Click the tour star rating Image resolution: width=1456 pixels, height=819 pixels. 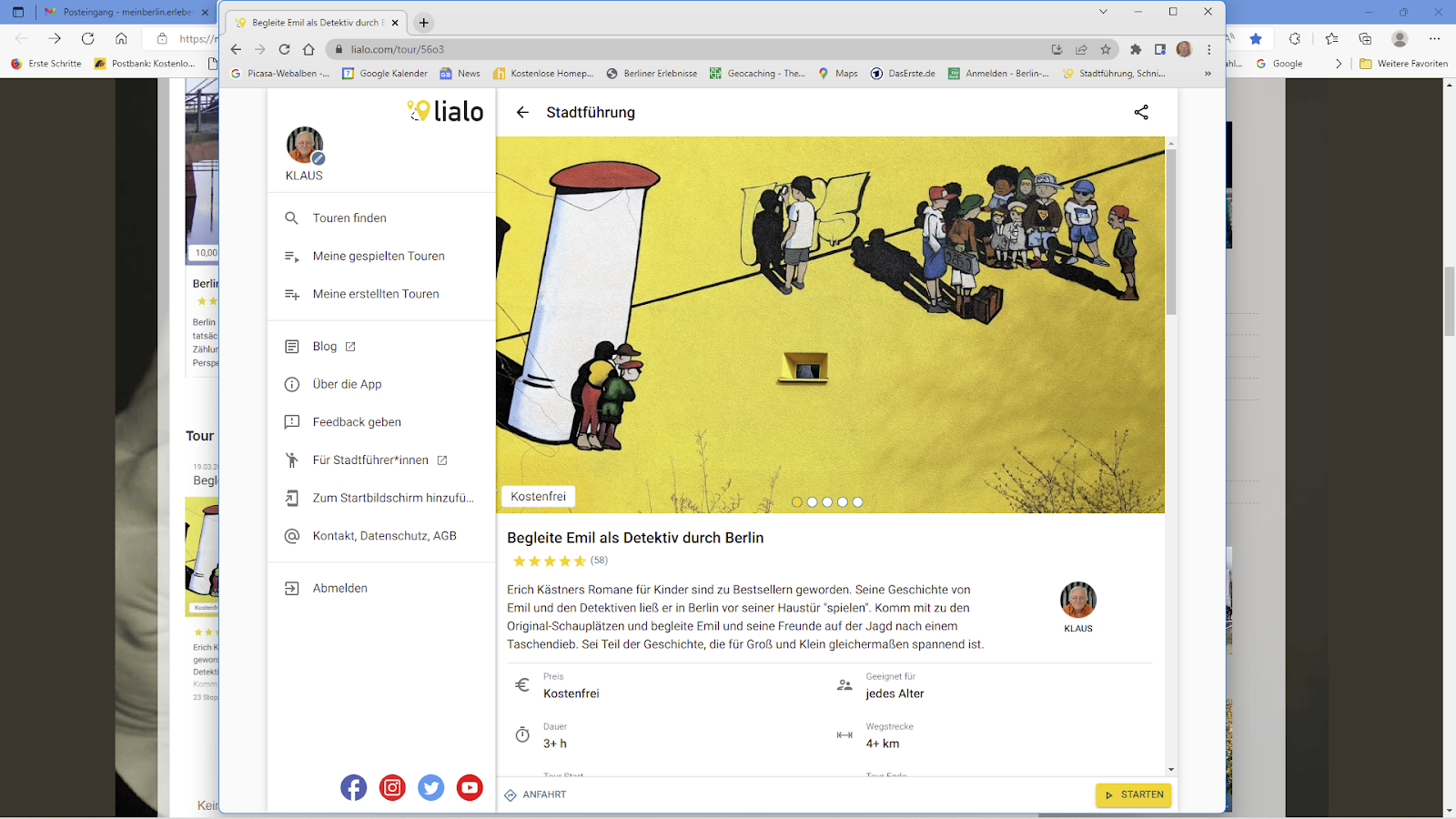pos(550,561)
